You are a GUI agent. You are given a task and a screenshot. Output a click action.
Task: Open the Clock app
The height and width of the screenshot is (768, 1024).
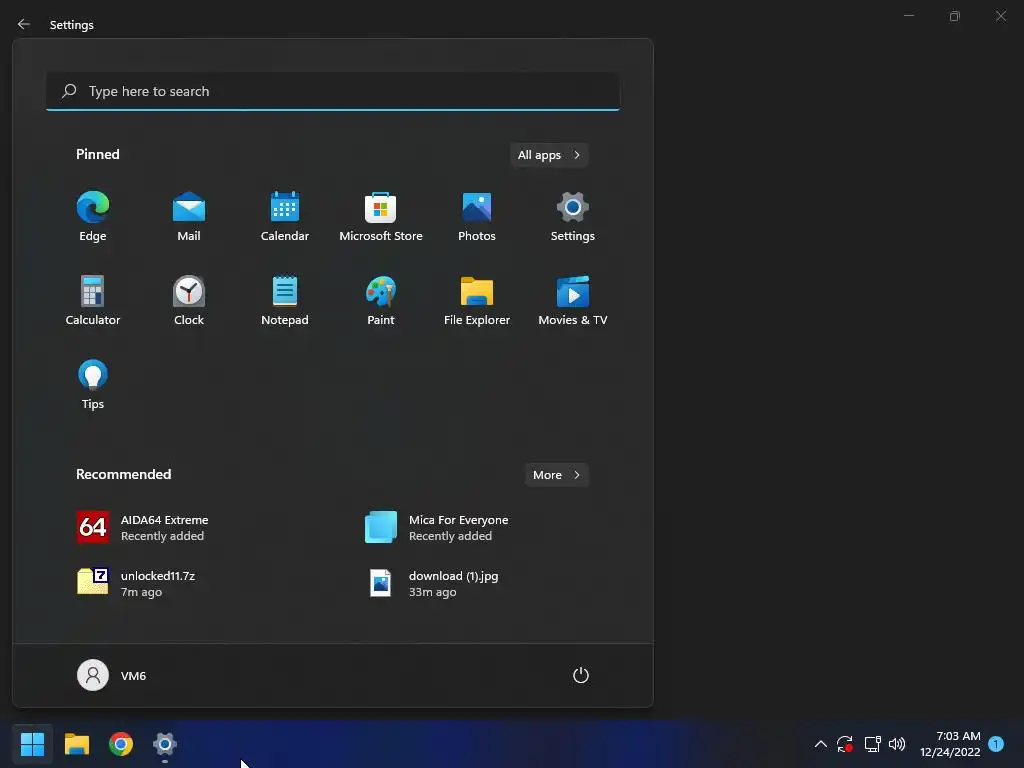pyautogui.click(x=189, y=301)
